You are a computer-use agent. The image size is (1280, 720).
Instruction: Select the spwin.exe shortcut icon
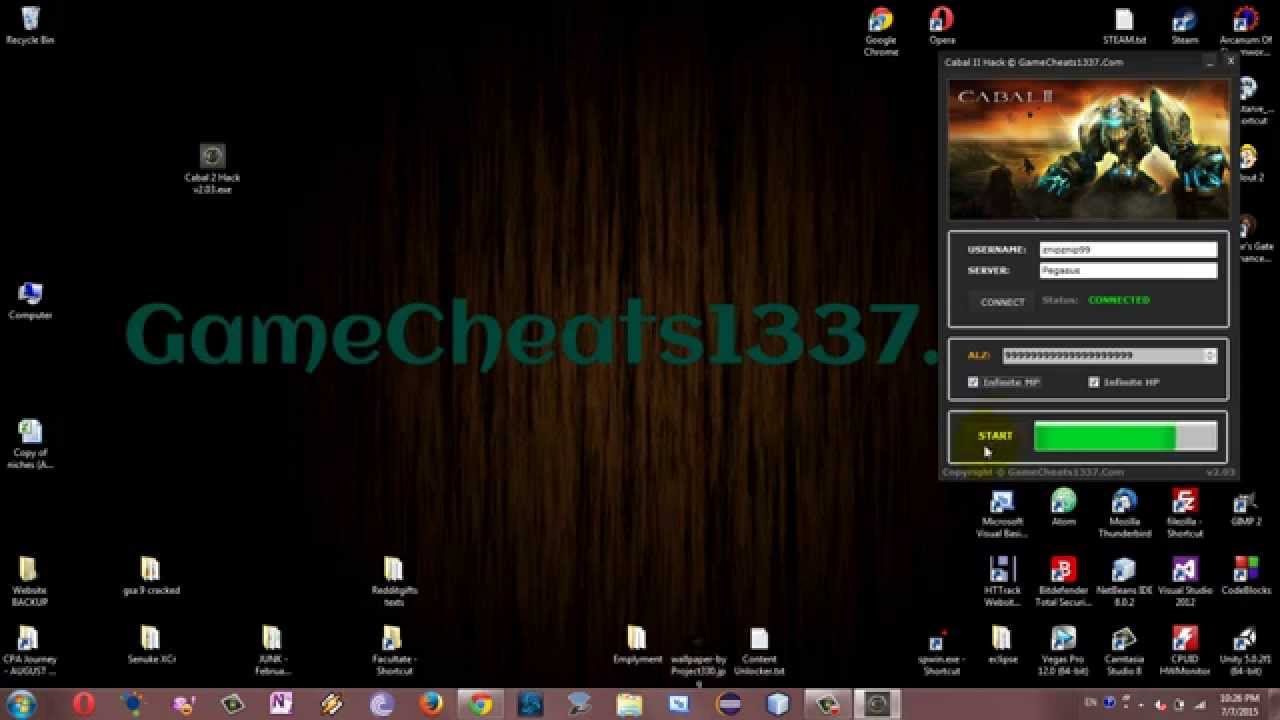940,651
